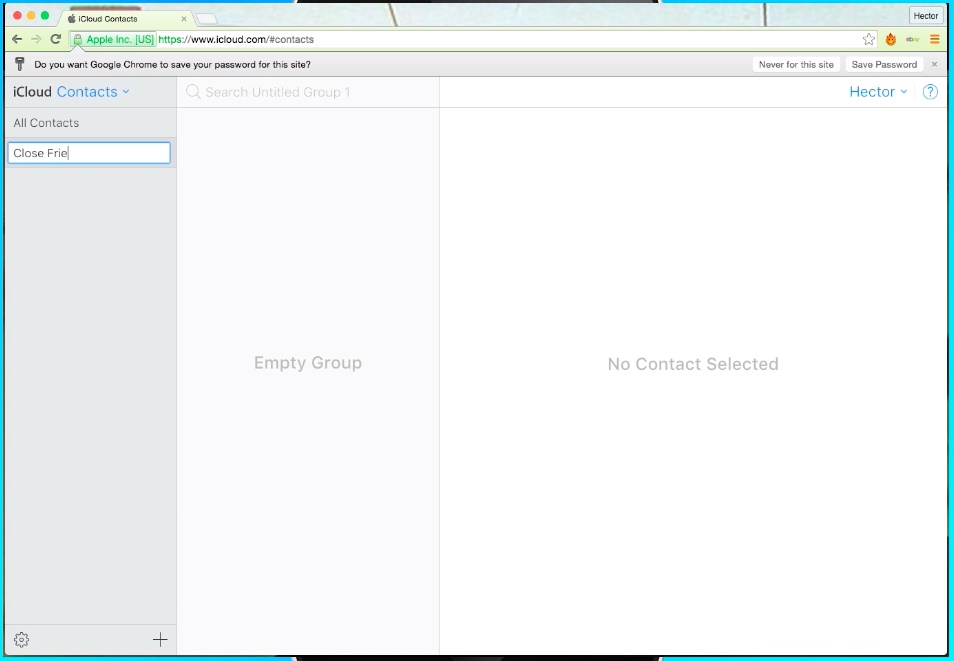Click the green lock security badge
Viewport: 954px width, 661px height.
tap(114, 40)
